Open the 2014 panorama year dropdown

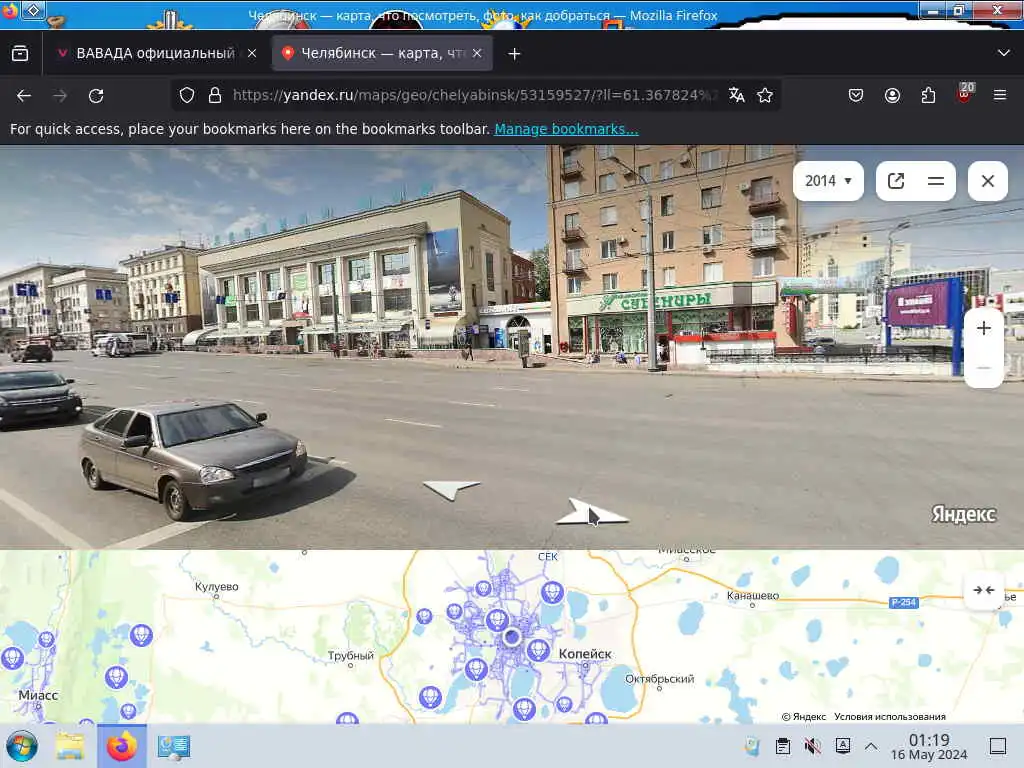tap(828, 181)
